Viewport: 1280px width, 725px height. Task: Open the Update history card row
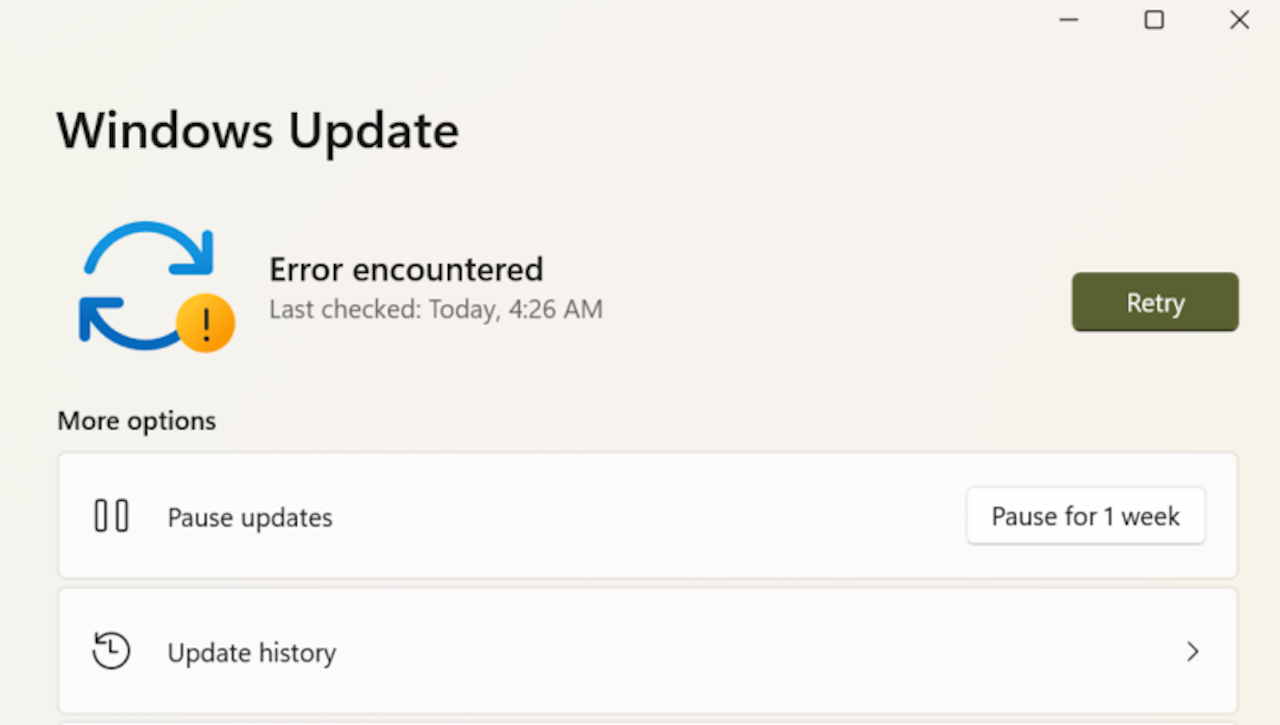pyautogui.click(x=648, y=651)
